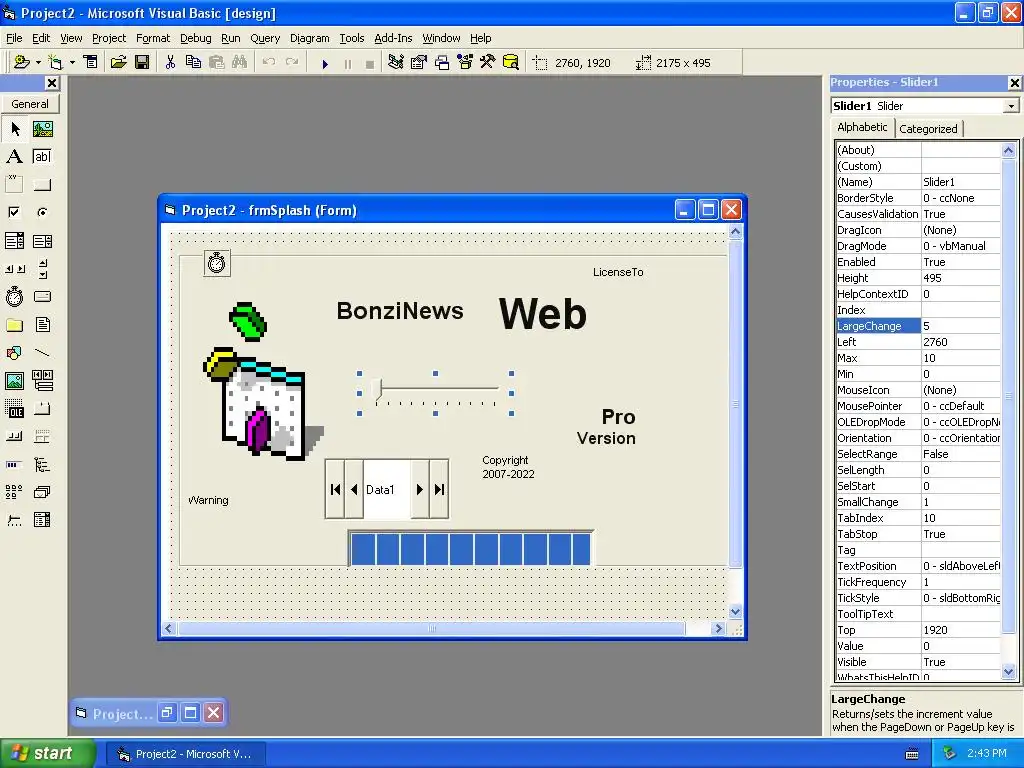Open Project Explorer from the toolbar
This screenshot has width=1024, height=768.
point(396,63)
